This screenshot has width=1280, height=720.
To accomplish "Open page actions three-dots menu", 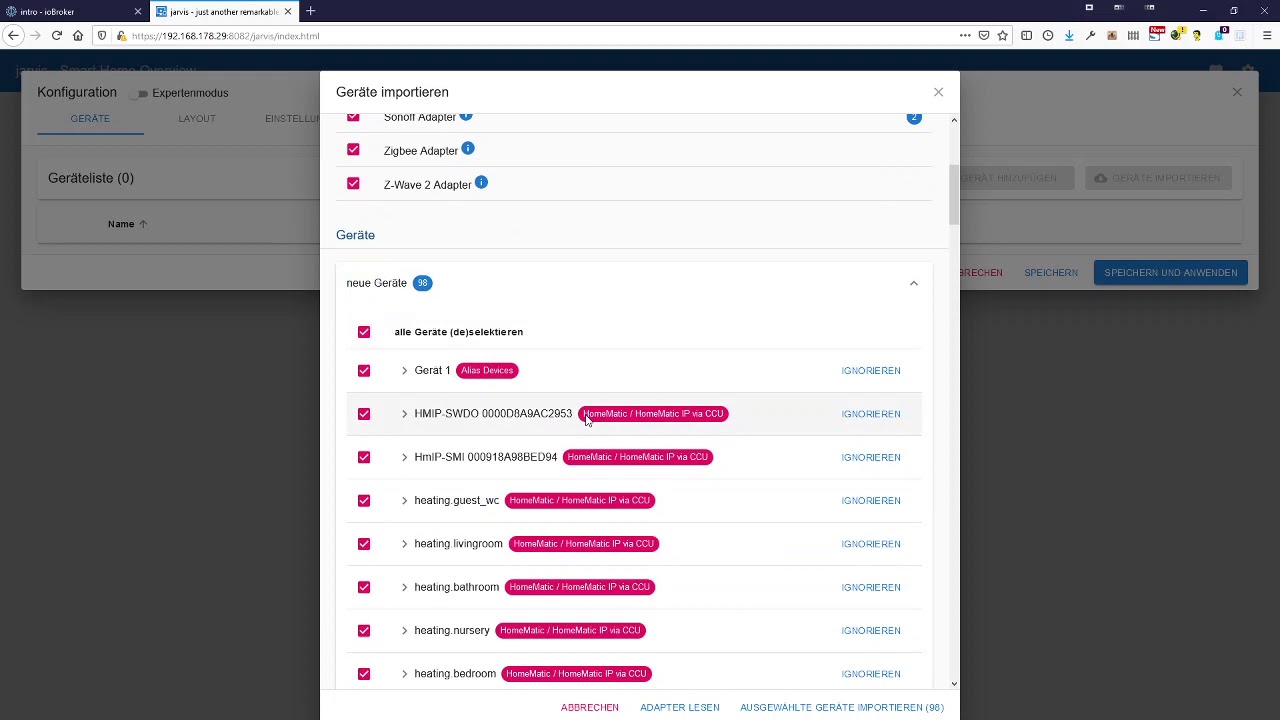I will (965, 36).
